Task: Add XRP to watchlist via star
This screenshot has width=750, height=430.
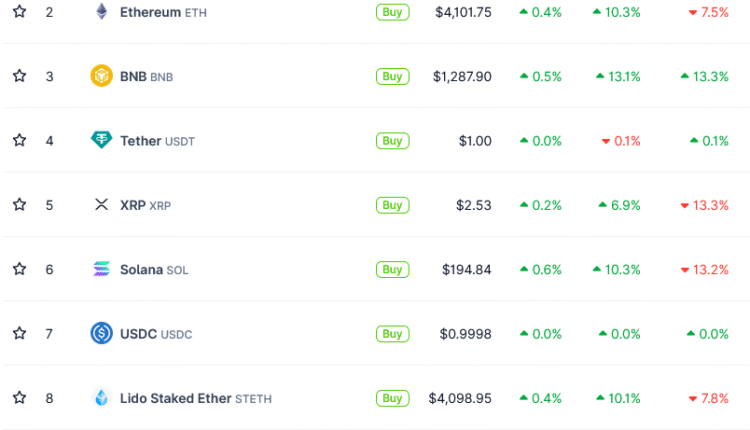Action: pyautogui.click(x=19, y=205)
